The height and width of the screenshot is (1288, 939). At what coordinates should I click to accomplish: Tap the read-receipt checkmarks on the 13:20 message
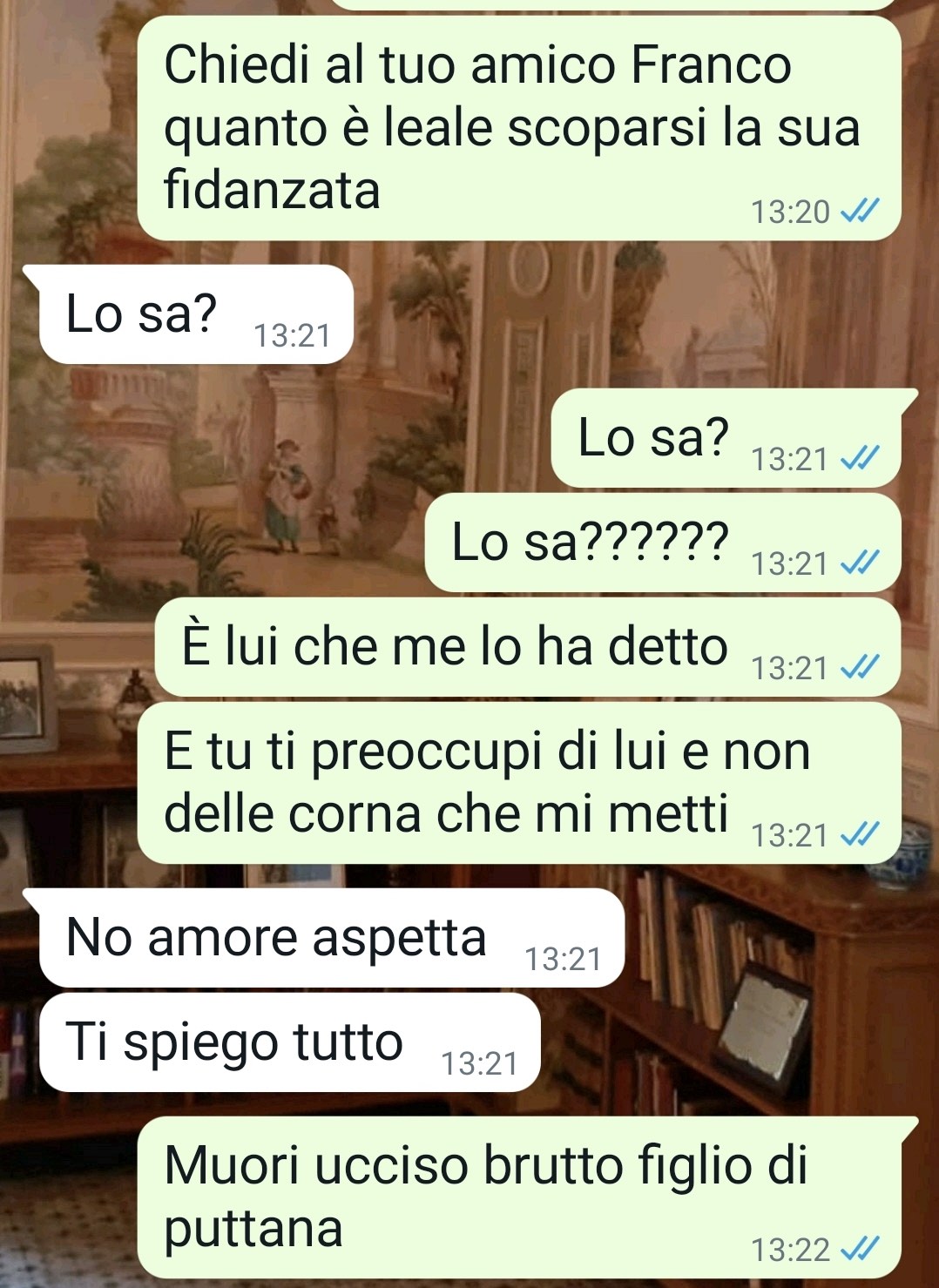coord(859,211)
